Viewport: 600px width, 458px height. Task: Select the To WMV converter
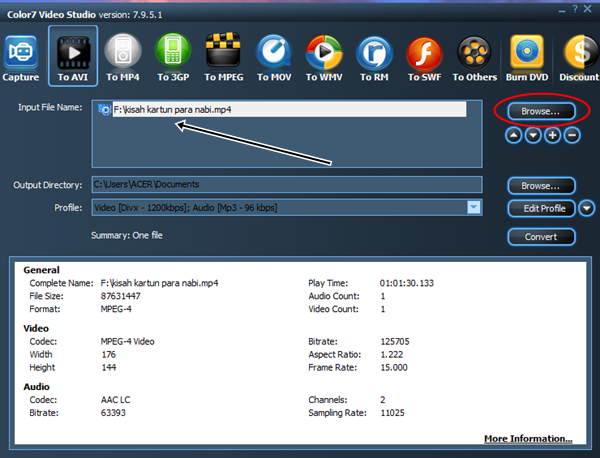[x=324, y=58]
